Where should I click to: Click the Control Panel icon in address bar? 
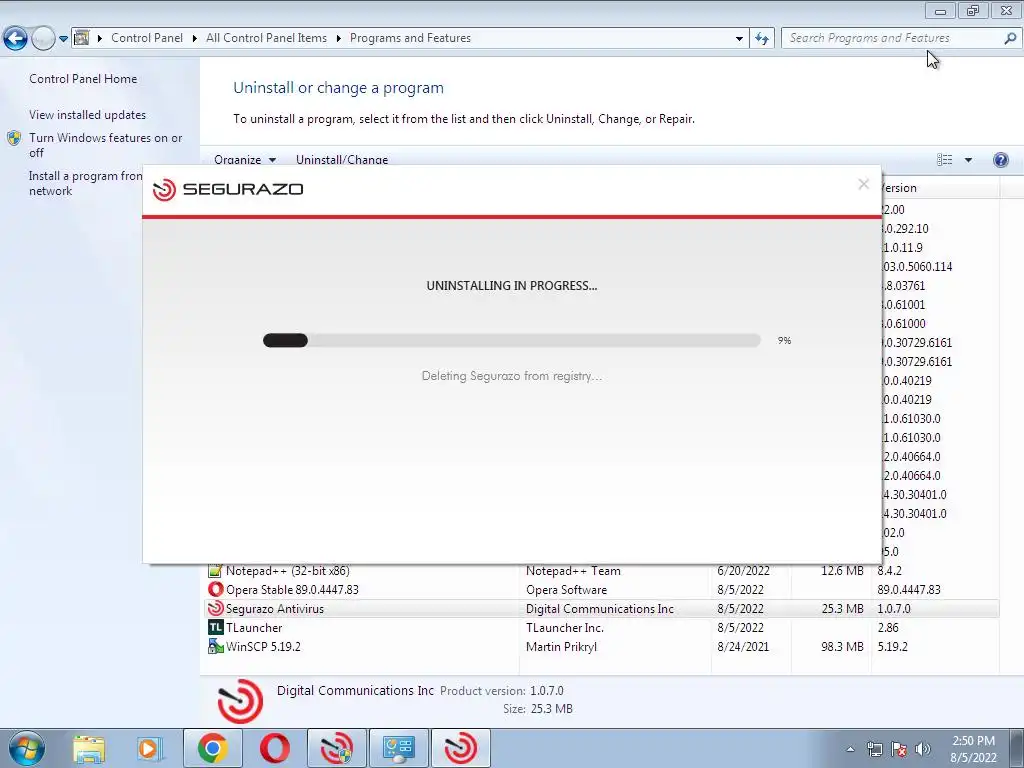pyautogui.click(x=82, y=38)
